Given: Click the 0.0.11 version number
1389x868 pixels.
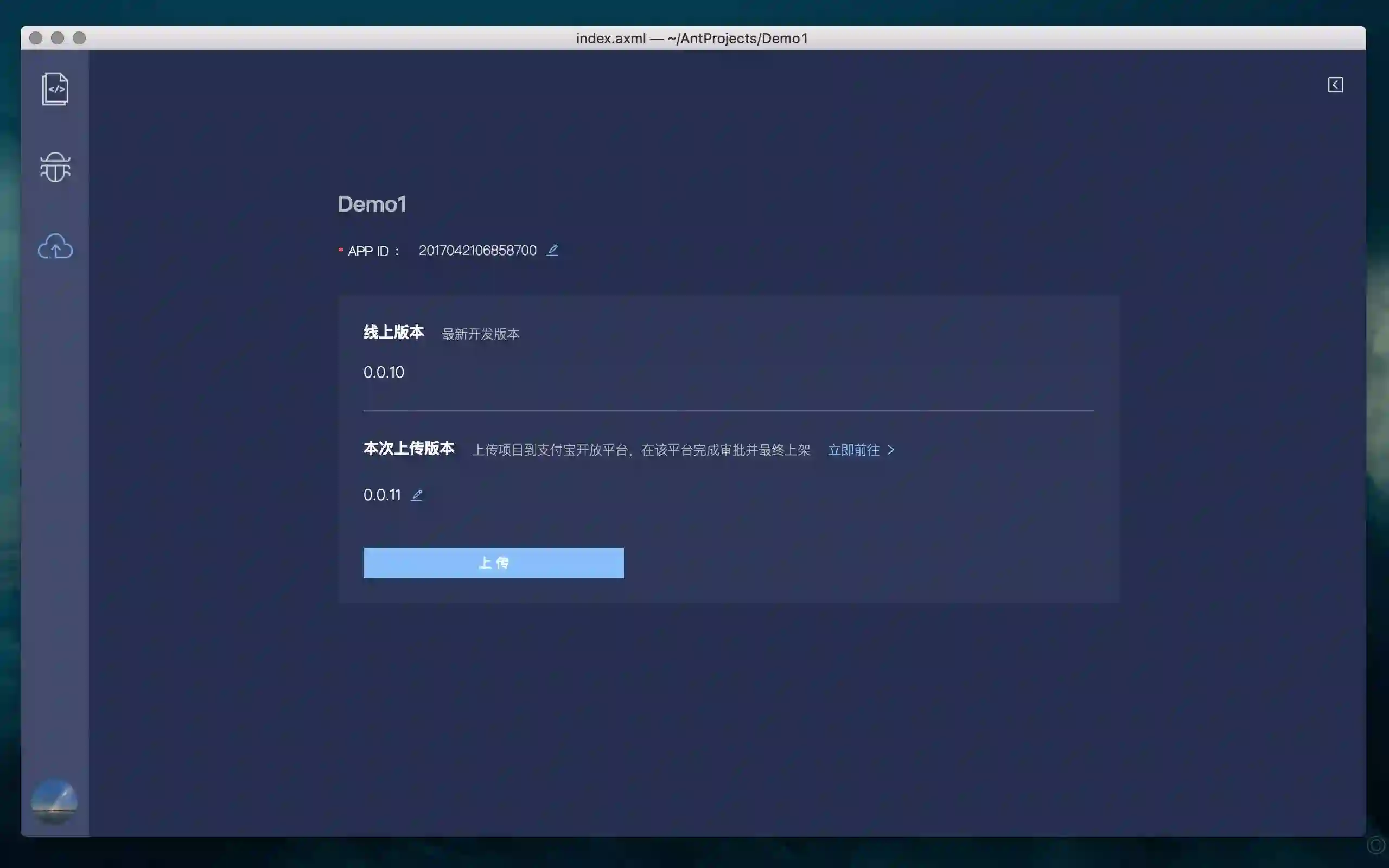Looking at the screenshot, I should click(x=383, y=495).
